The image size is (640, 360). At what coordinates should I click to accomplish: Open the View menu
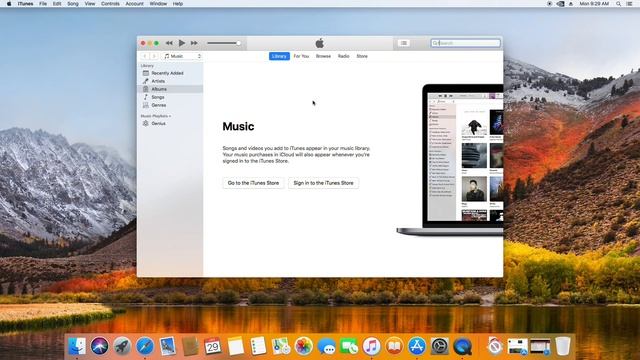point(90,4)
